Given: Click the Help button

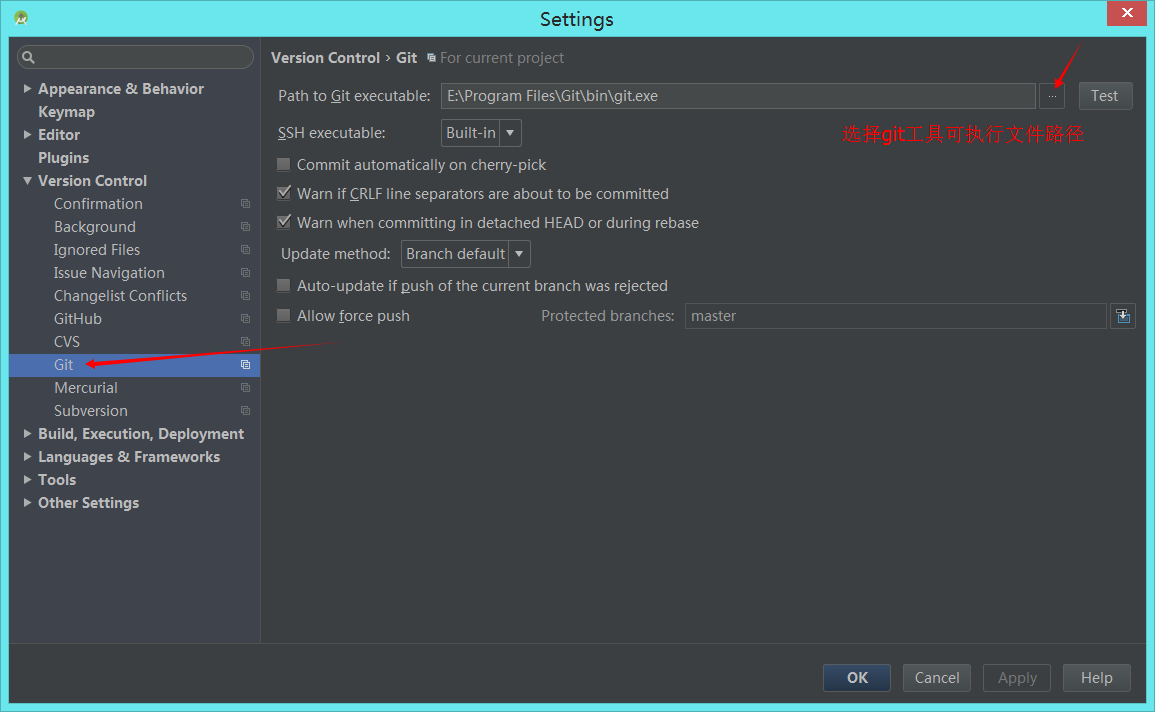Looking at the screenshot, I should pyautogui.click(x=1096, y=677).
